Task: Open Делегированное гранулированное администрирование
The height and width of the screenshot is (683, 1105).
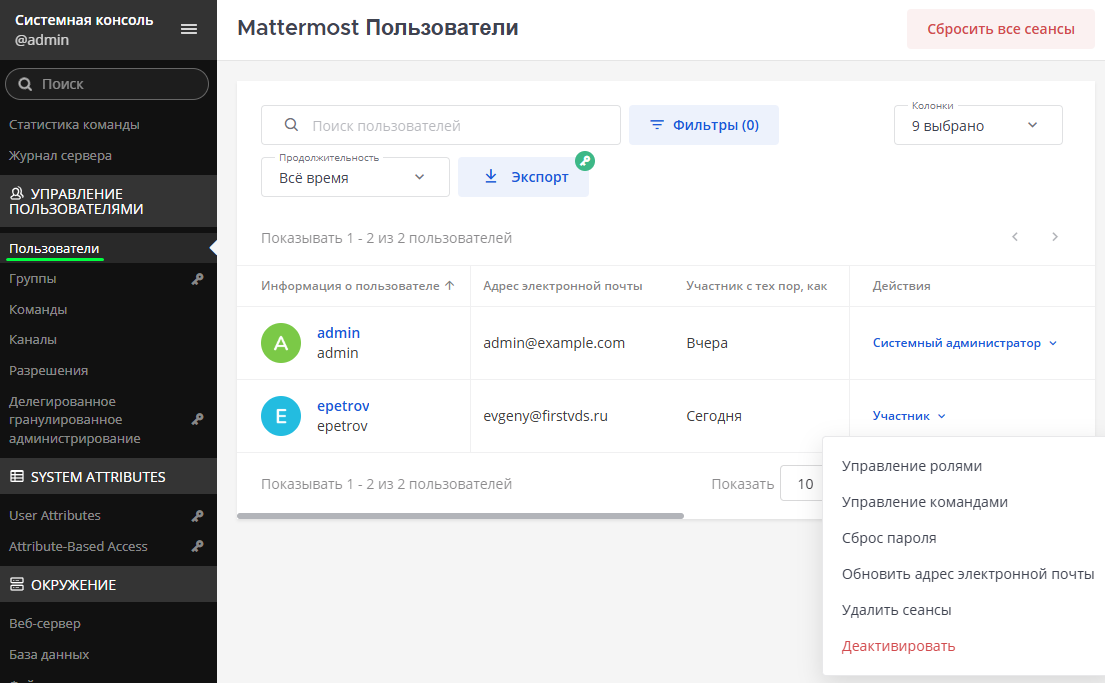Action: tap(75, 419)
